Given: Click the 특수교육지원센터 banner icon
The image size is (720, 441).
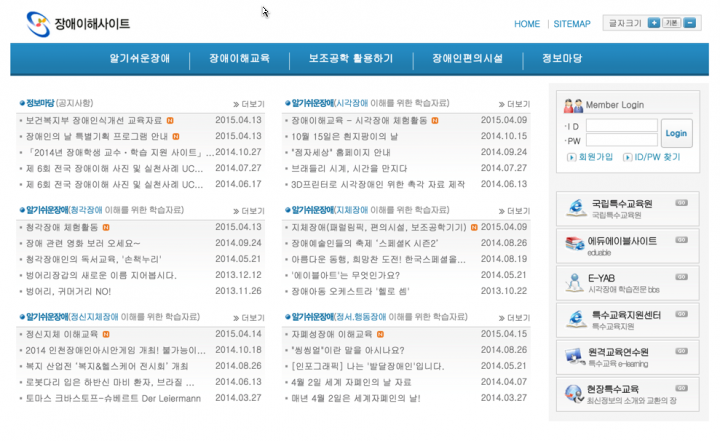Looking at the screenshot, I should point(576,319).
